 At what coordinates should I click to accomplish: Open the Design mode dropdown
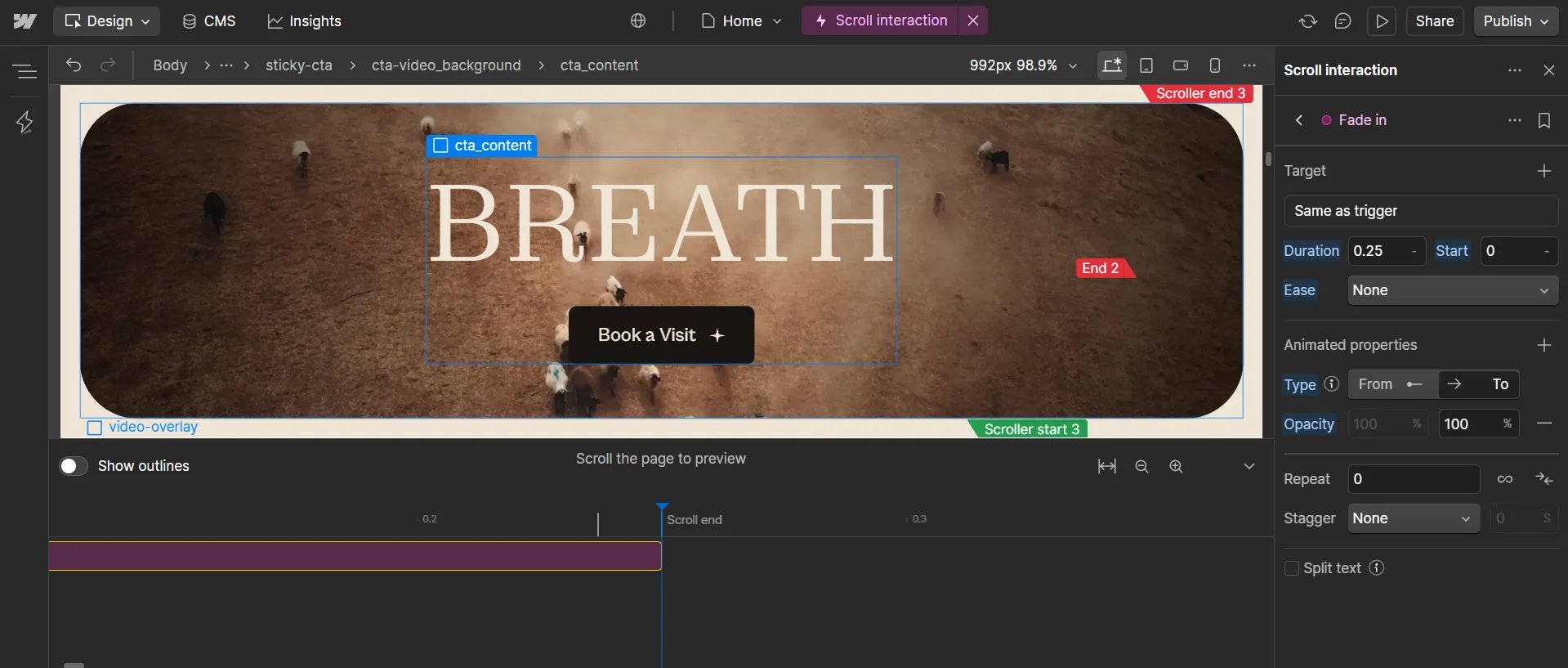coord(107,21)
